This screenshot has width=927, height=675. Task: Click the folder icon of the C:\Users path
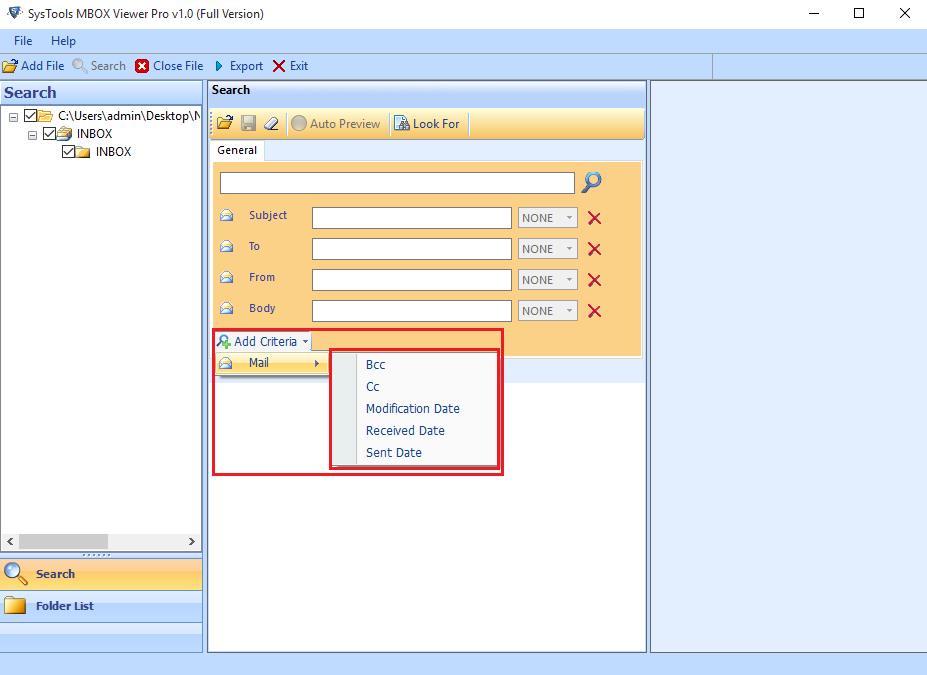click(46, 116)
